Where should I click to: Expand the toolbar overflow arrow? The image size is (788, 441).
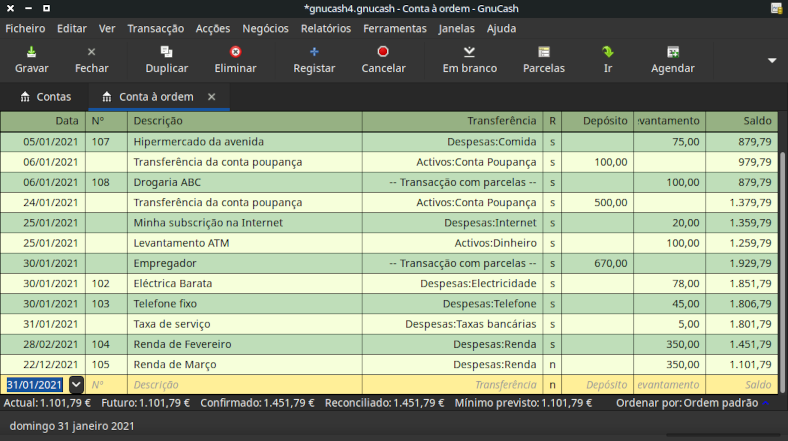(x=771, y=60)
